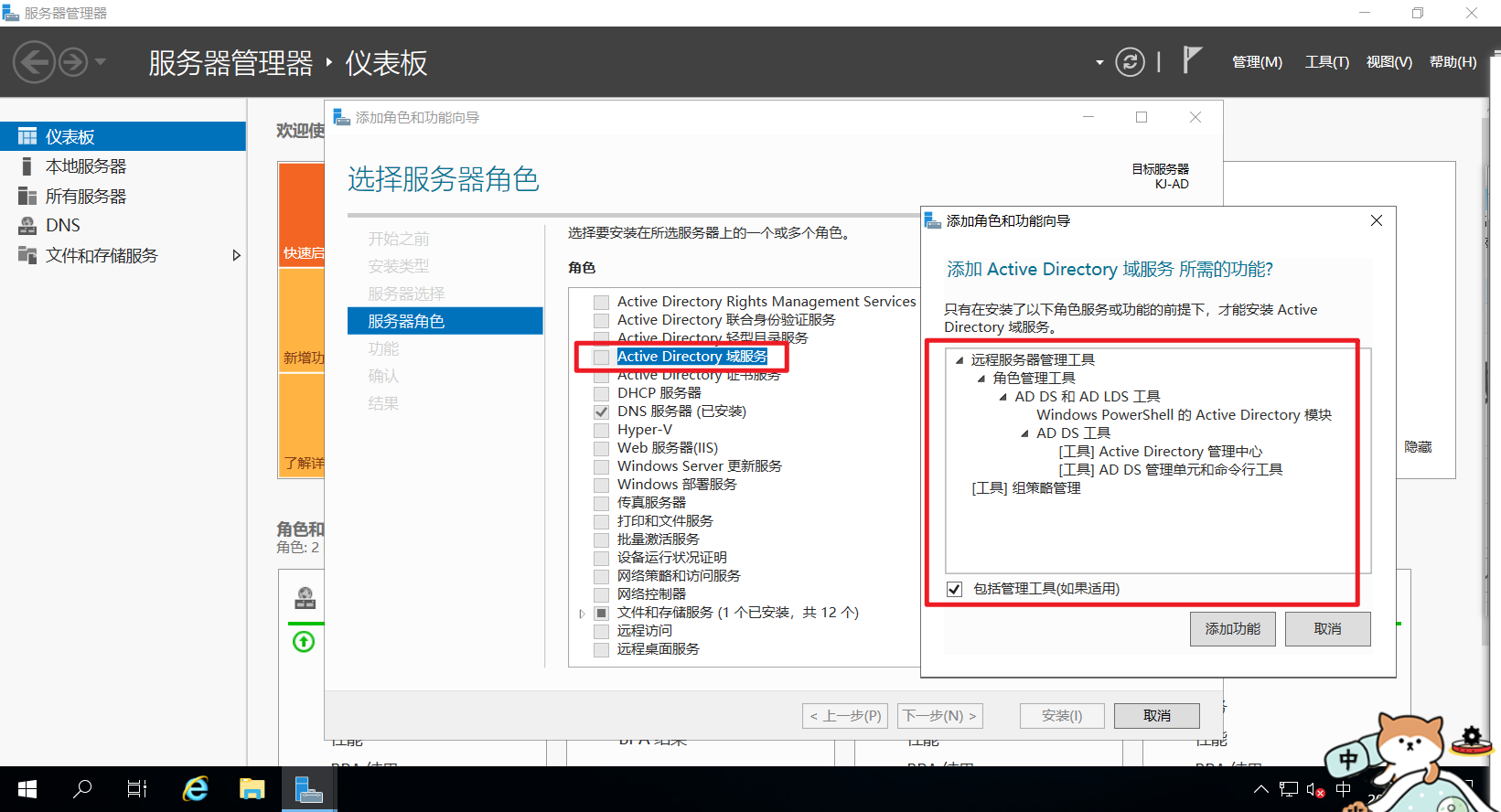1501x812 pixels.
Task: Click the 隐藏 link on dashboard
Action: click(1419, 447)
